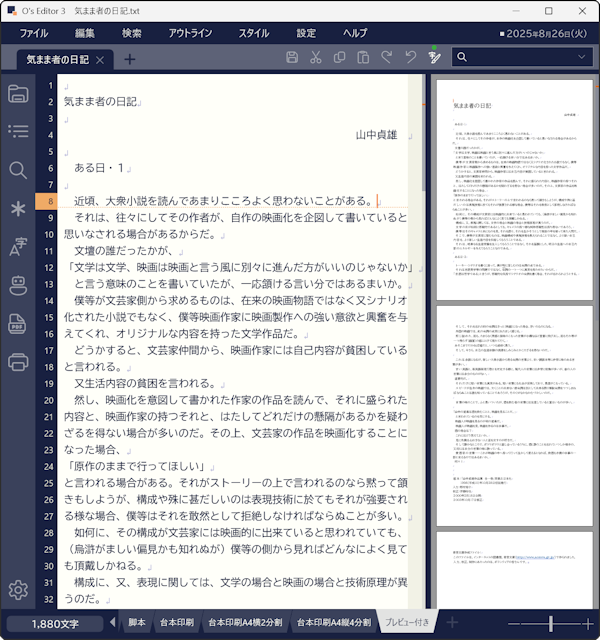The width and height of the screenshot is (600, 640).
Task: Open the スタイル menu
Action: pyautogui.click(x=253, y=33)
